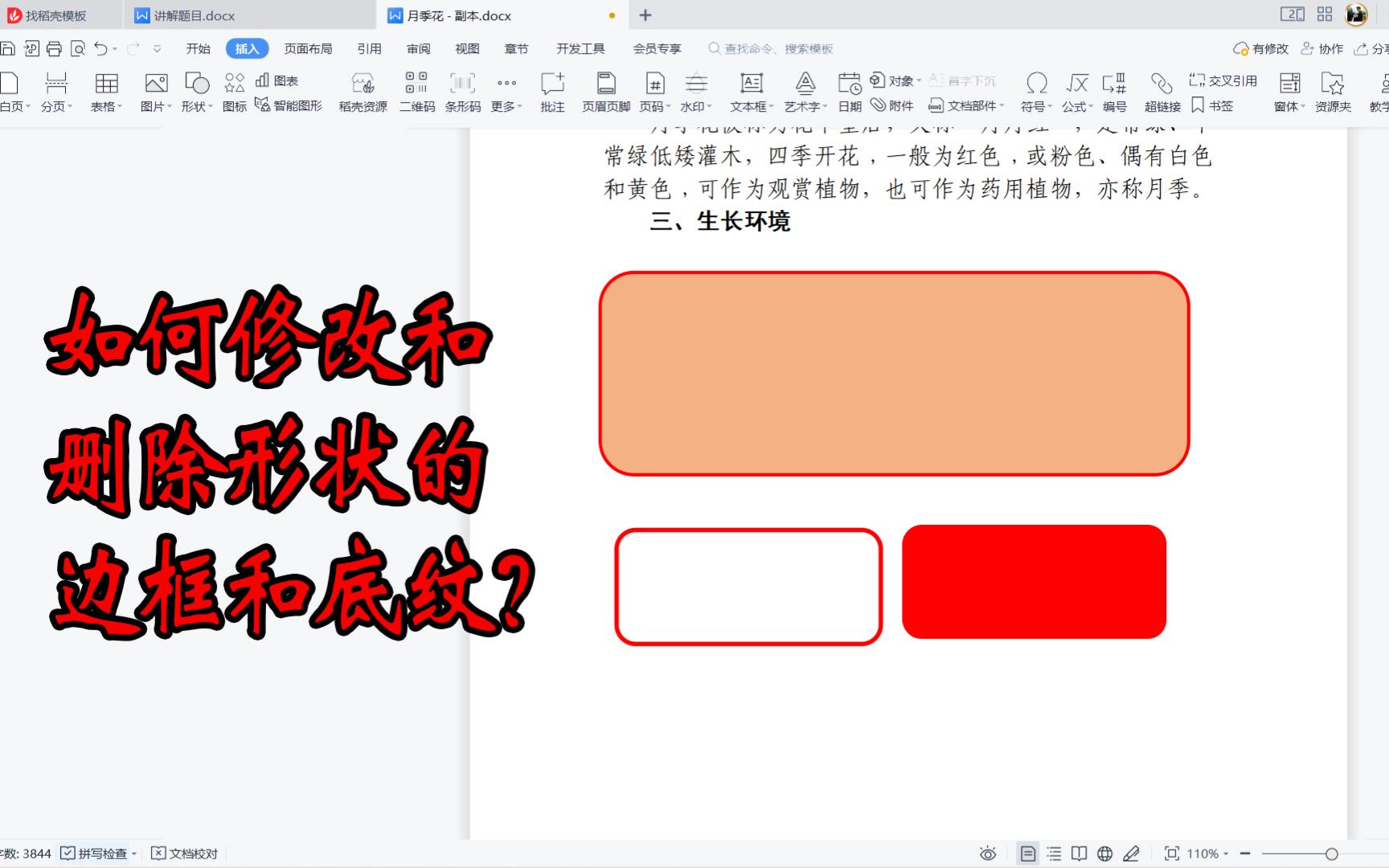This screenshot has width=1389, height=868.
Task: Open 智能图形 smart graphics
Action: (x=289, y=105)
